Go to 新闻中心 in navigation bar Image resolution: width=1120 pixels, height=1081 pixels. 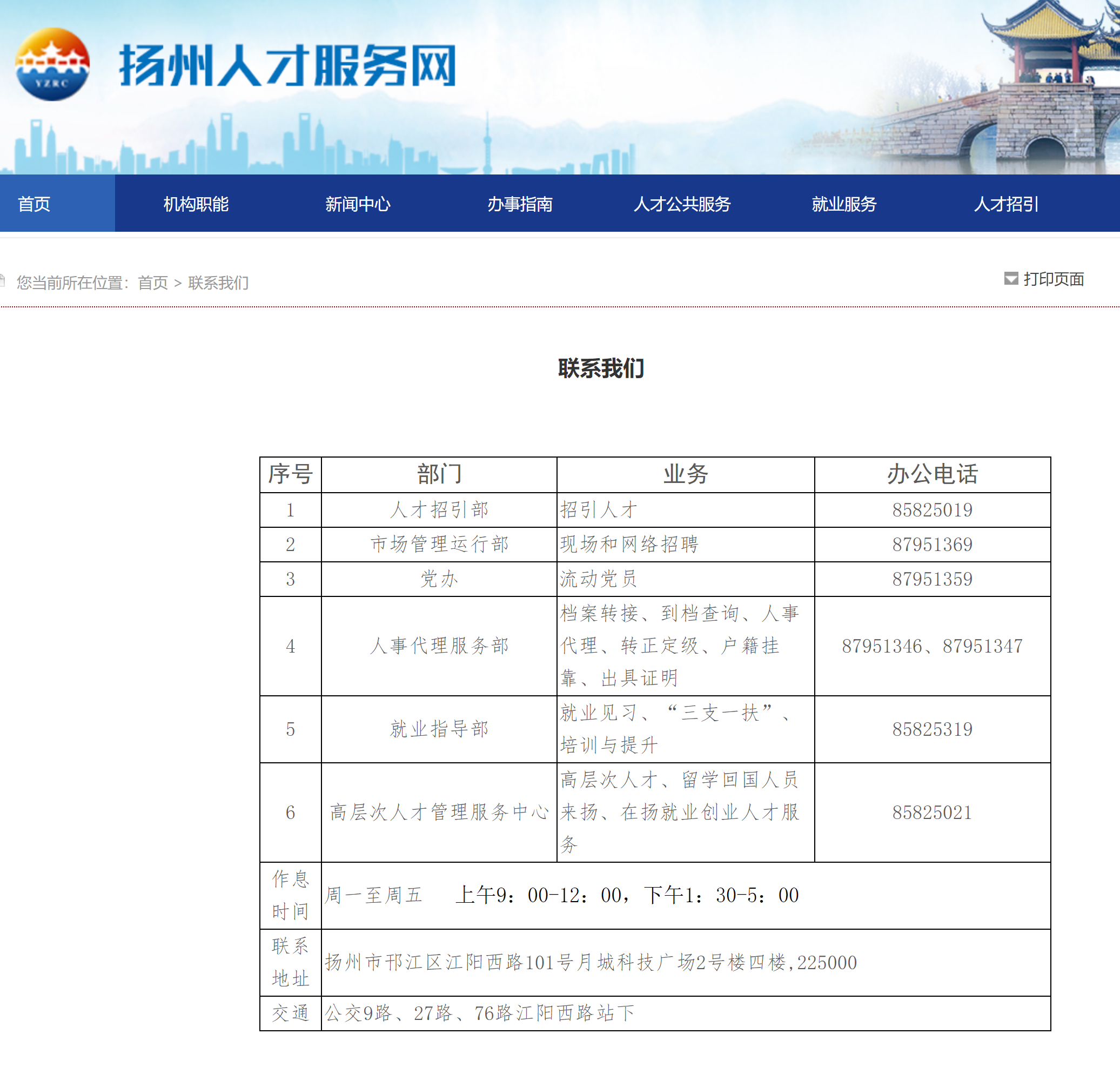(358, 204)
